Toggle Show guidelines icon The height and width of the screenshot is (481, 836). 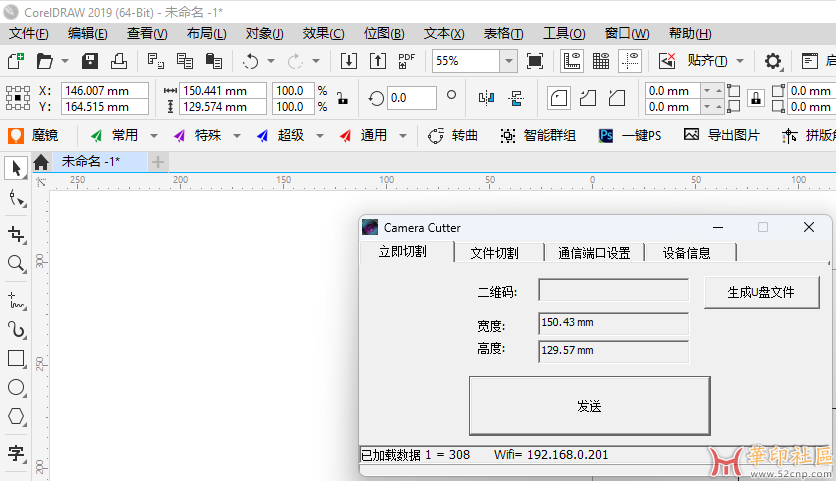(x=630, y=61)
